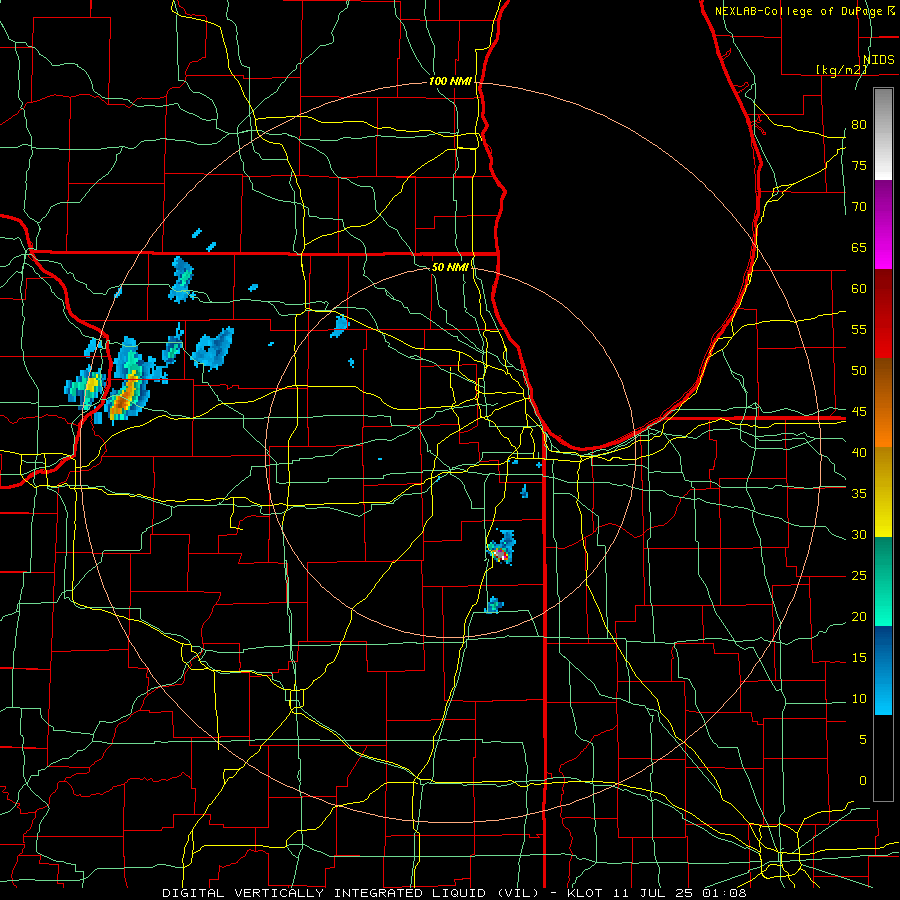Click the 01:08 timestamp in bottom caption
The width and height of the screenshot is (900, 900).
pos(724,893)
